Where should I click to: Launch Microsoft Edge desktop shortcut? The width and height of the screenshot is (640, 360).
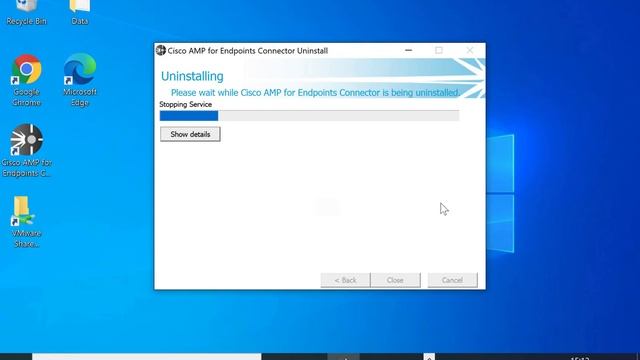[80, 80]
